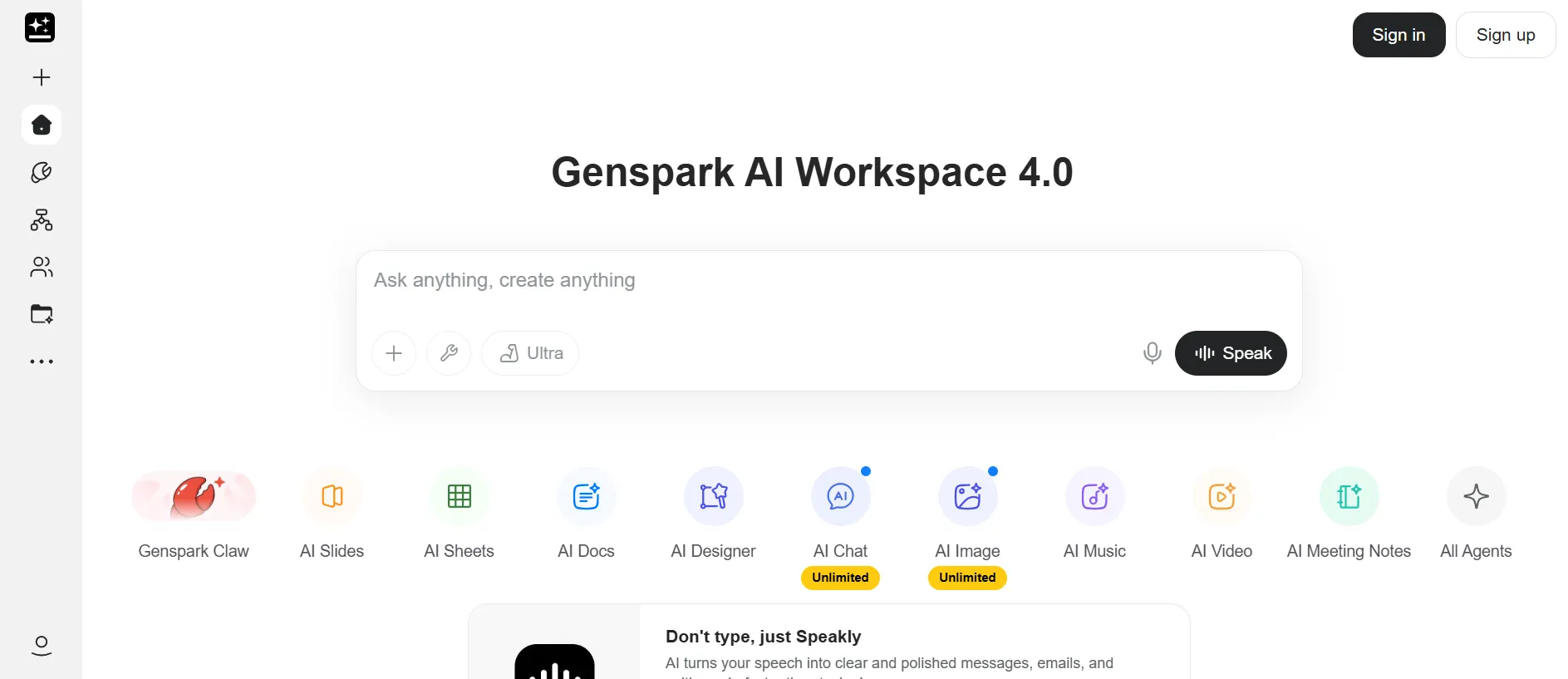Click the 'Genspark AI Workspace 4.0' heading
Viewport: 1568px width, 679px height.
(813, 172)
